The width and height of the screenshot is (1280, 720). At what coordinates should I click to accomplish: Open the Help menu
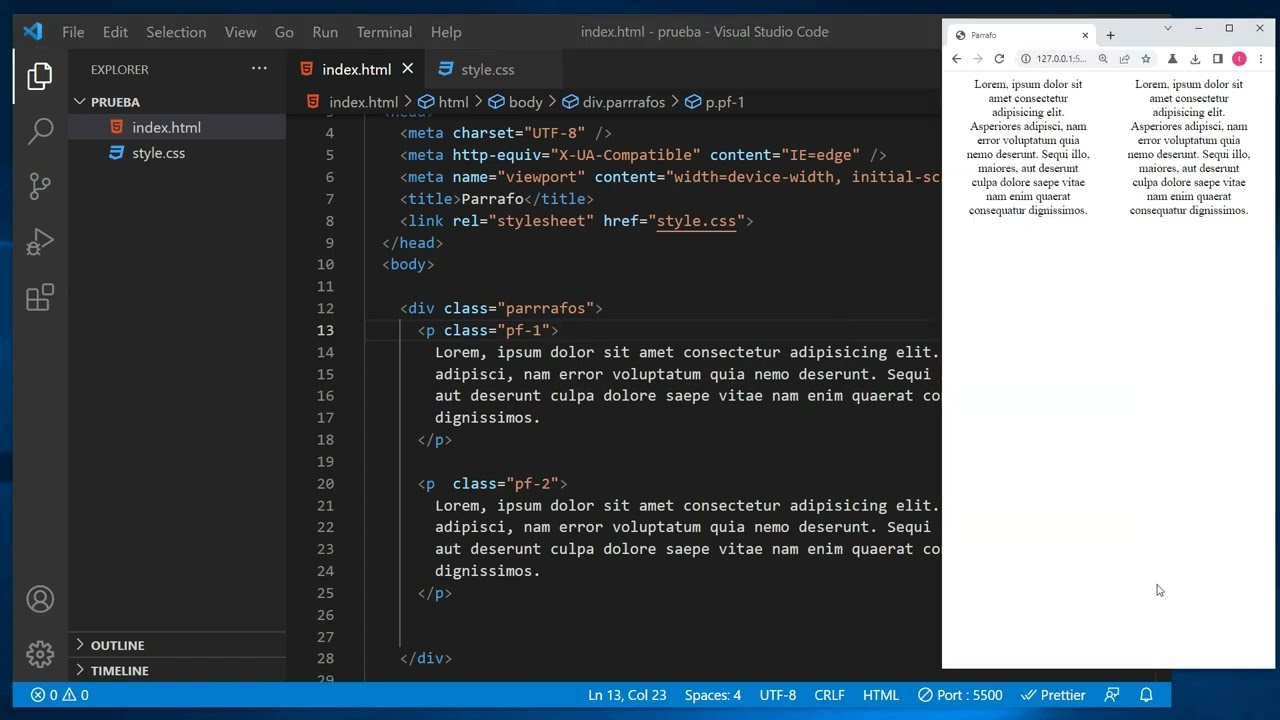tap(446, 32)
